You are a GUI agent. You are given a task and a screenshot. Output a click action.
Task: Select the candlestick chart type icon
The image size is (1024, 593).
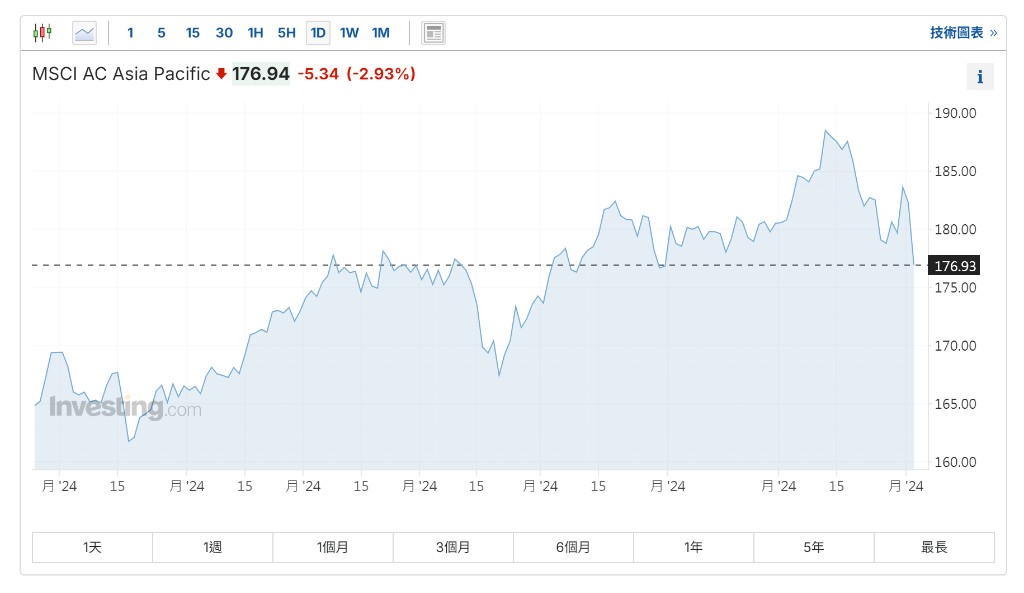coord(42,33)
